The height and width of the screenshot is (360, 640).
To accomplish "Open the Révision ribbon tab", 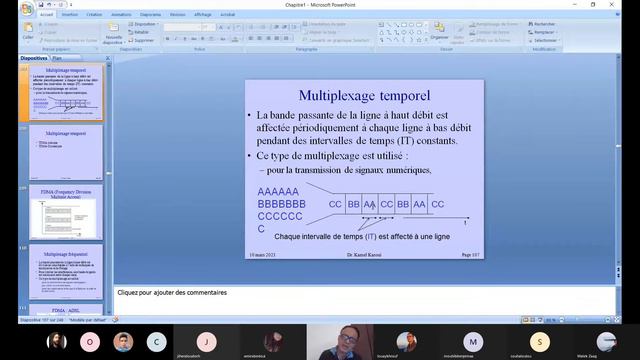I will [178, 15].
